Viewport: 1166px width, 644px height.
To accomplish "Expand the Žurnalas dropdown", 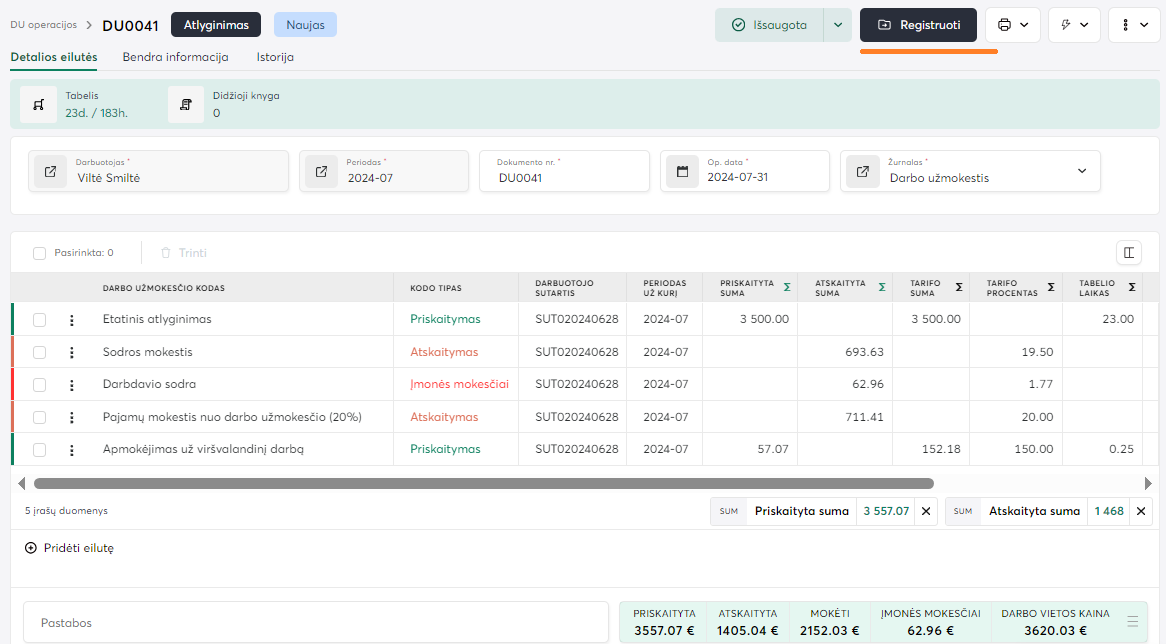I will click(1081, 171).
